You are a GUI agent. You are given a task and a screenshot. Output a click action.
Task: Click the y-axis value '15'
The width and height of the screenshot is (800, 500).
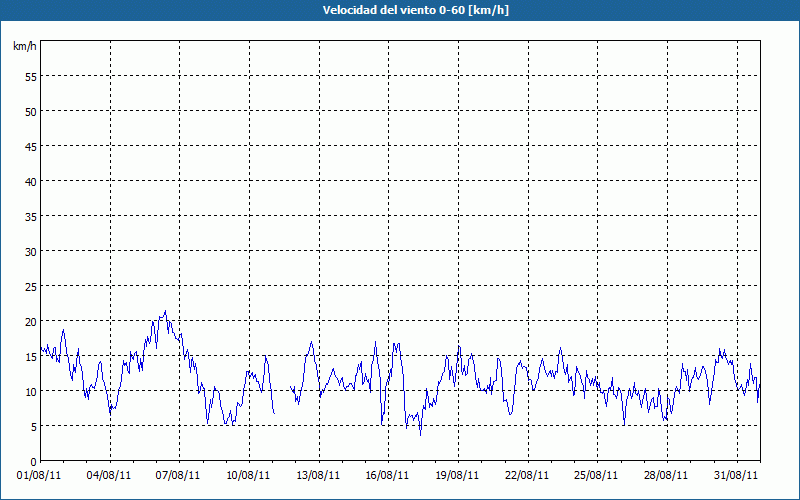click(31, 357)
